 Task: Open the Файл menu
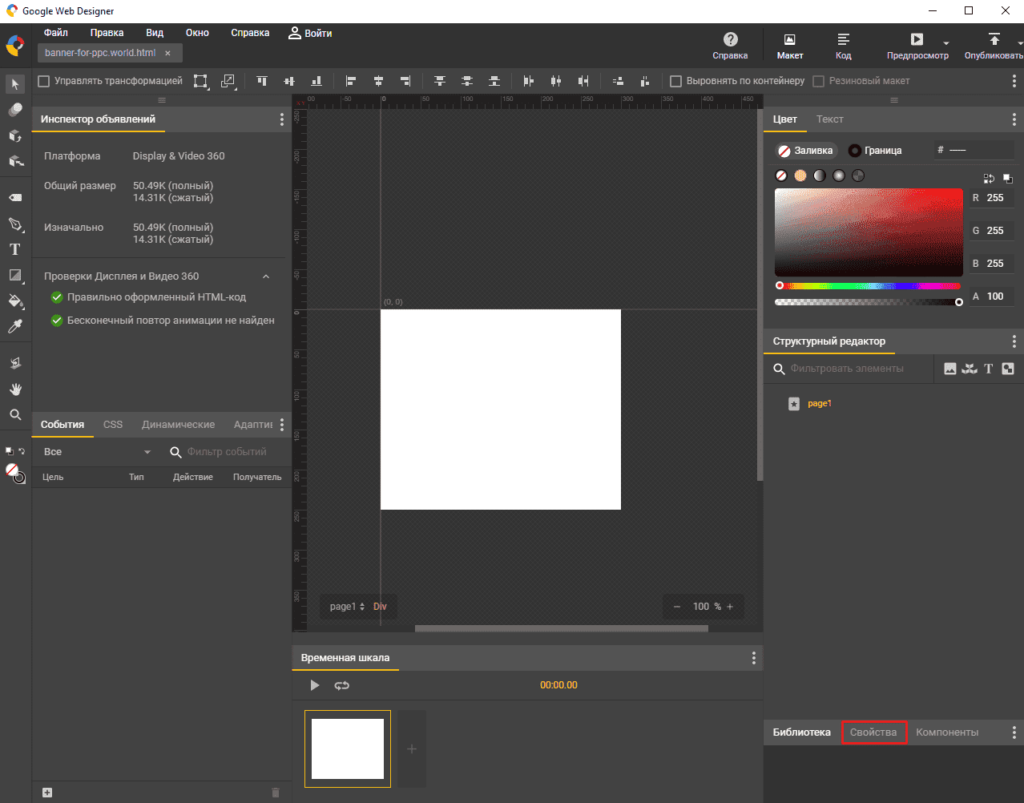(x=56, y=33)
